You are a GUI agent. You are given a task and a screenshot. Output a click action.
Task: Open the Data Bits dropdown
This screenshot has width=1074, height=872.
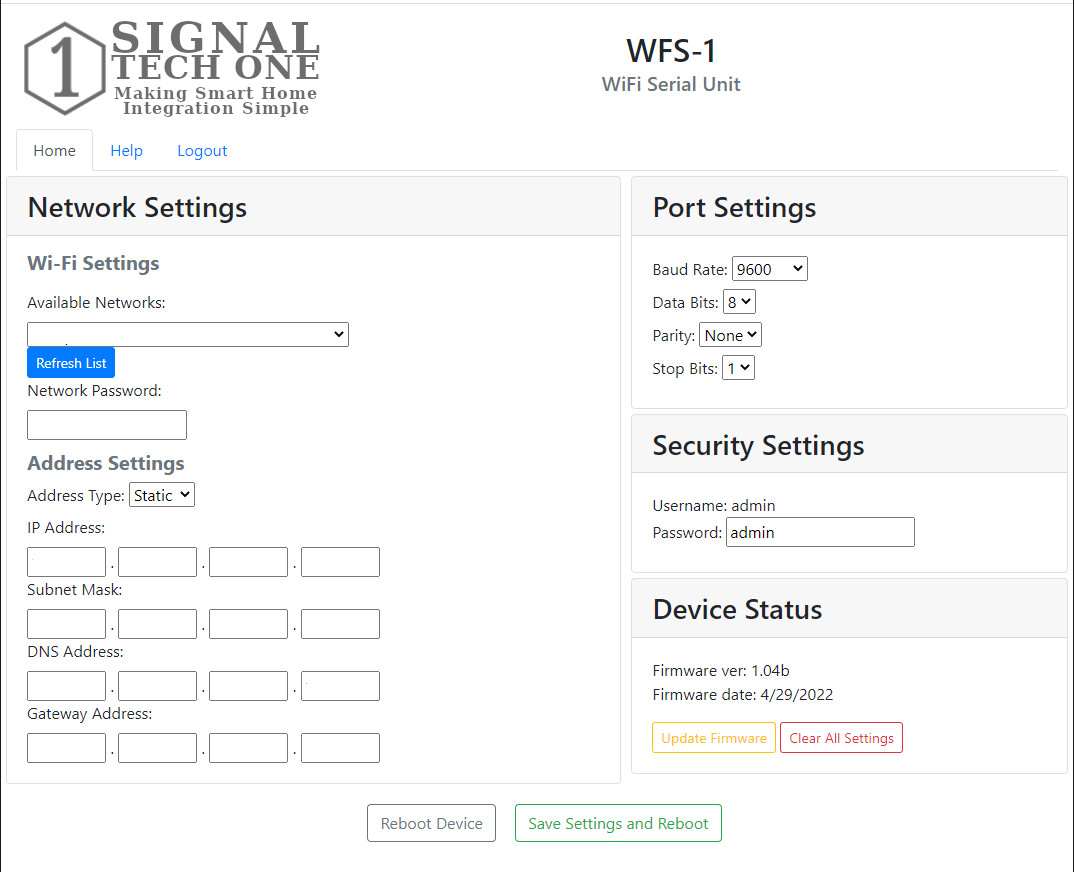[x=739, y=301]
